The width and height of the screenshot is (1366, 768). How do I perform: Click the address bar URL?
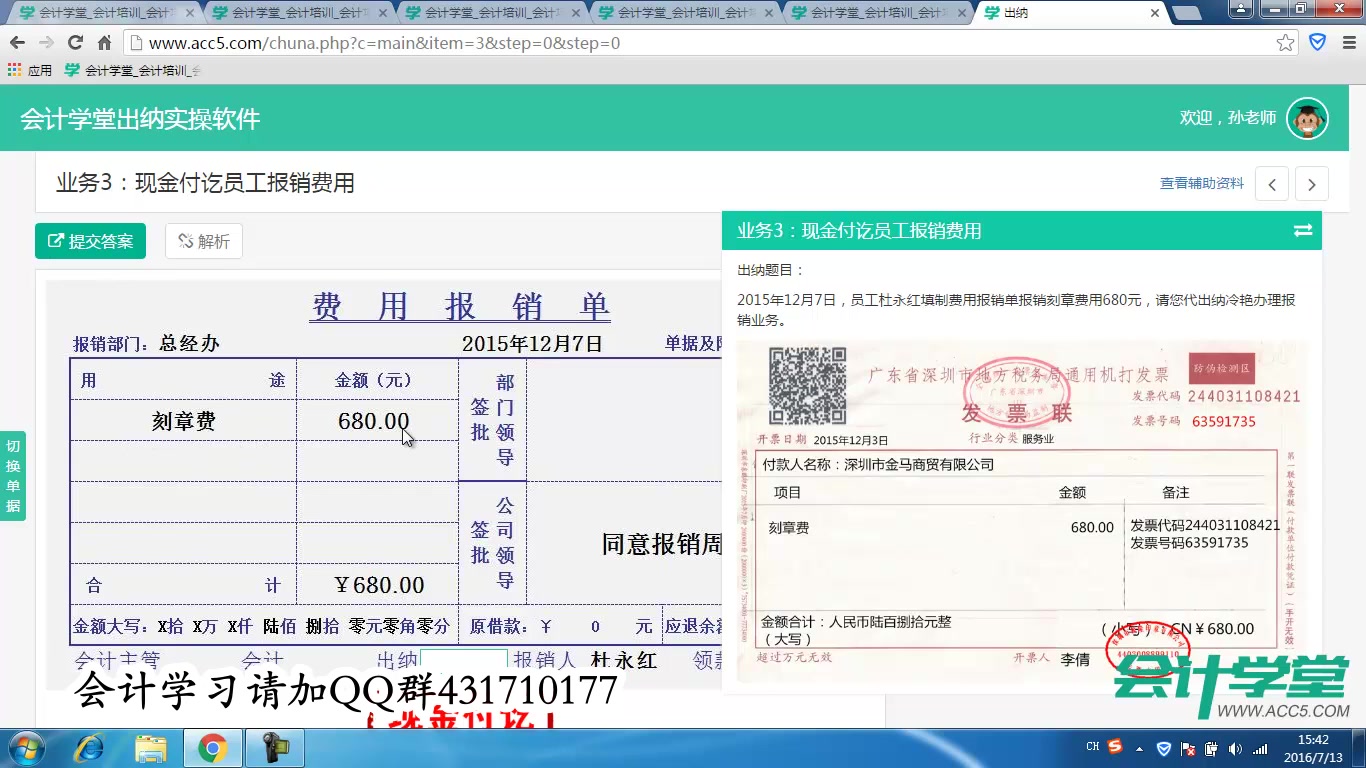point(385,43)
